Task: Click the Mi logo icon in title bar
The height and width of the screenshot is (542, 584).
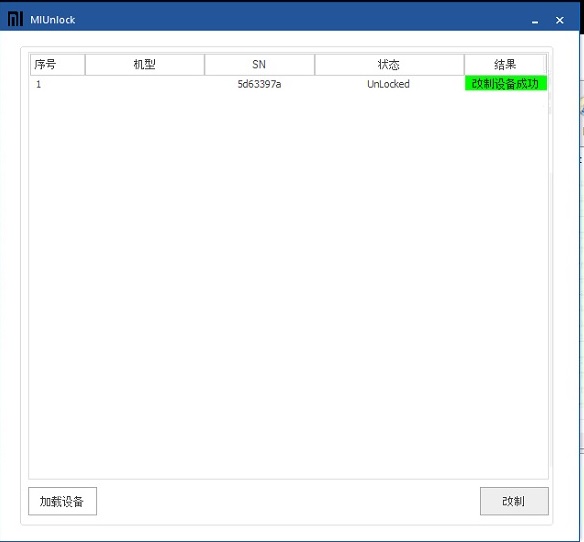Action: pyautogui.click(x=15, y=19)
